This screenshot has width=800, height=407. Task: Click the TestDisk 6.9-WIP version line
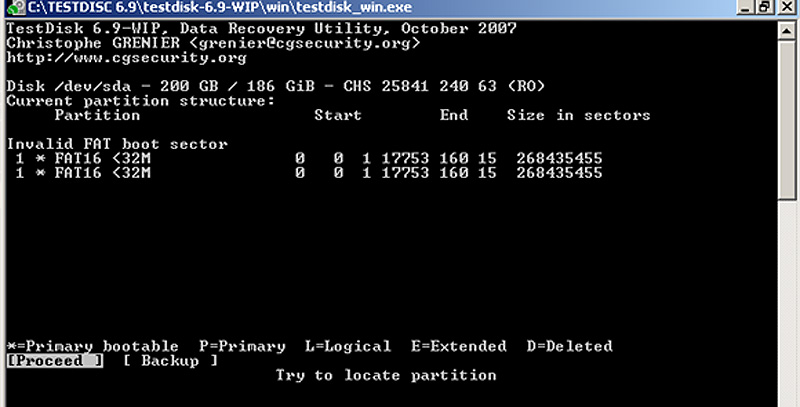262,29
